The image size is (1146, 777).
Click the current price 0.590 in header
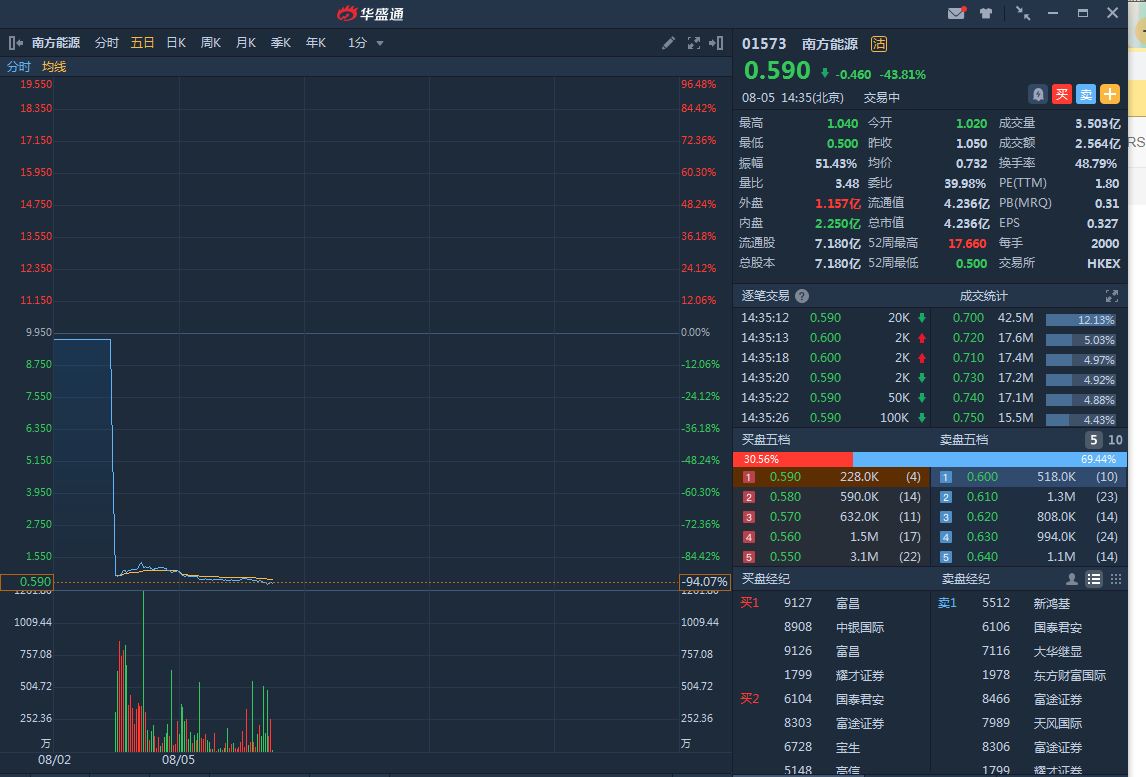[x=777, y=71]
